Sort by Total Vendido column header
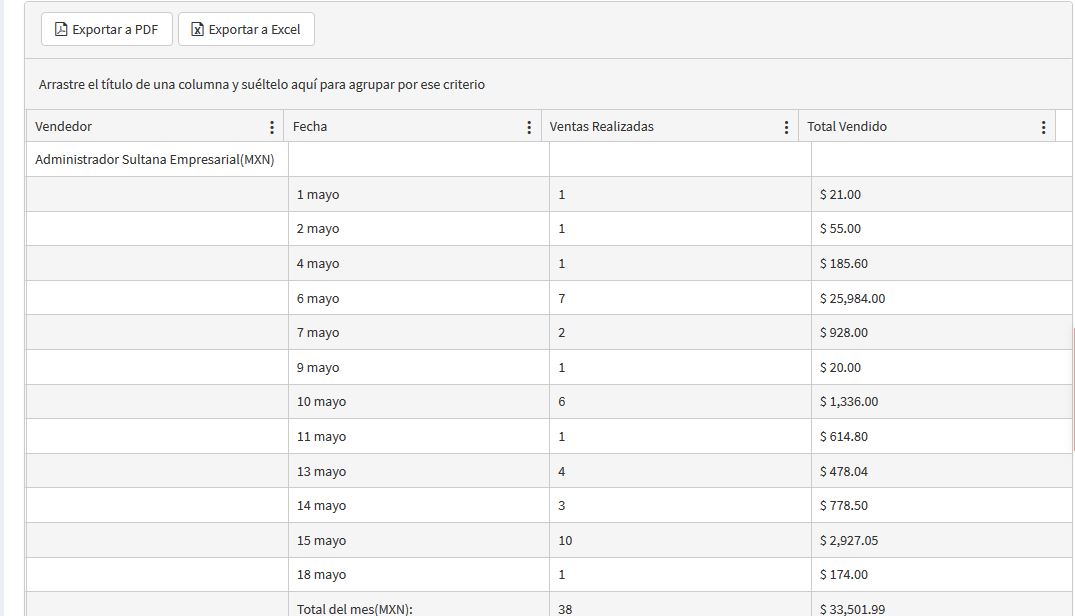The width and height of the screenshot is (1075, 616). (847, 127)
